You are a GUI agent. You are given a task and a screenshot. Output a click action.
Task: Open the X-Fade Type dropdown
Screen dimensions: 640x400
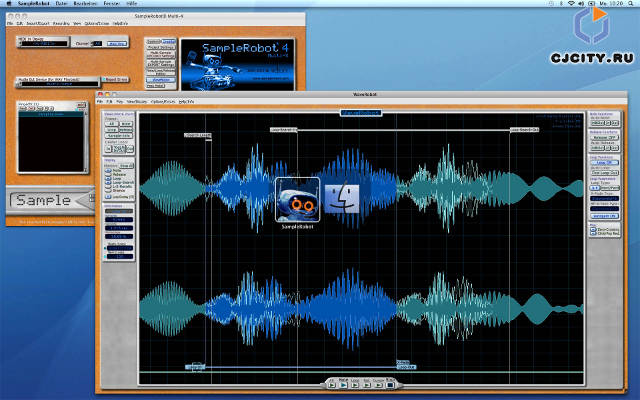click(x=604, y=198)
